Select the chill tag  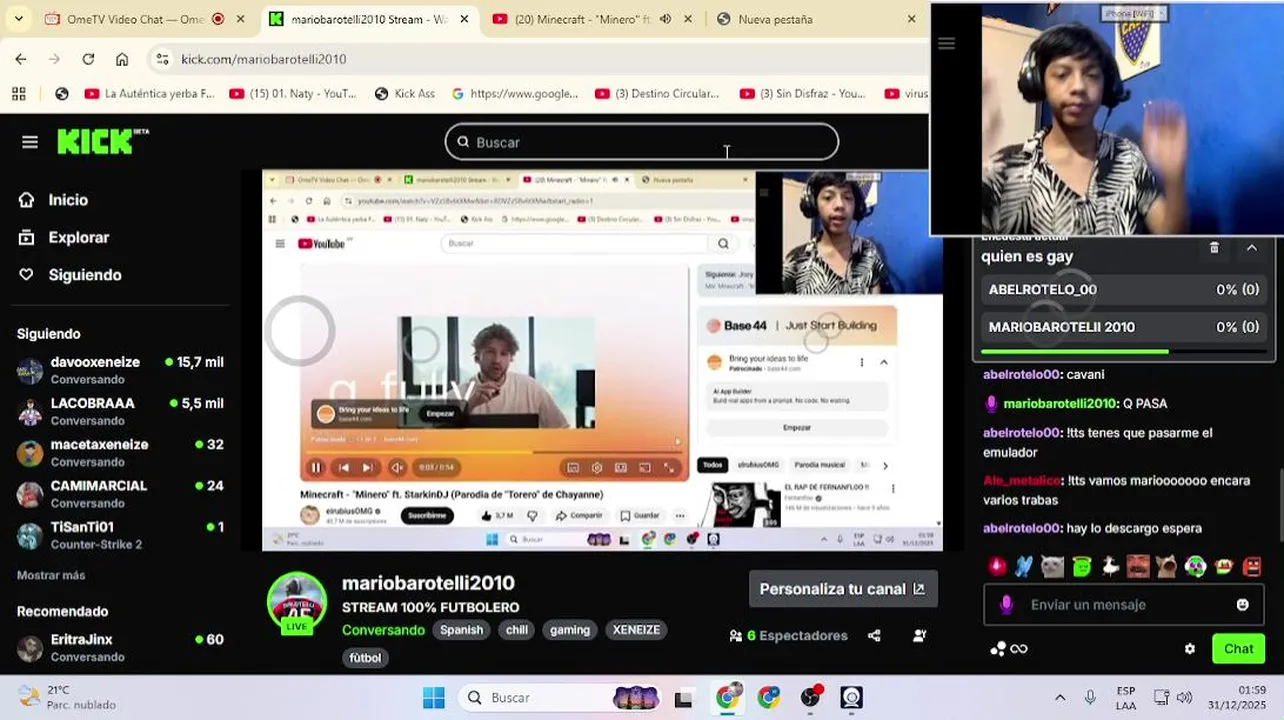point(517,630)
